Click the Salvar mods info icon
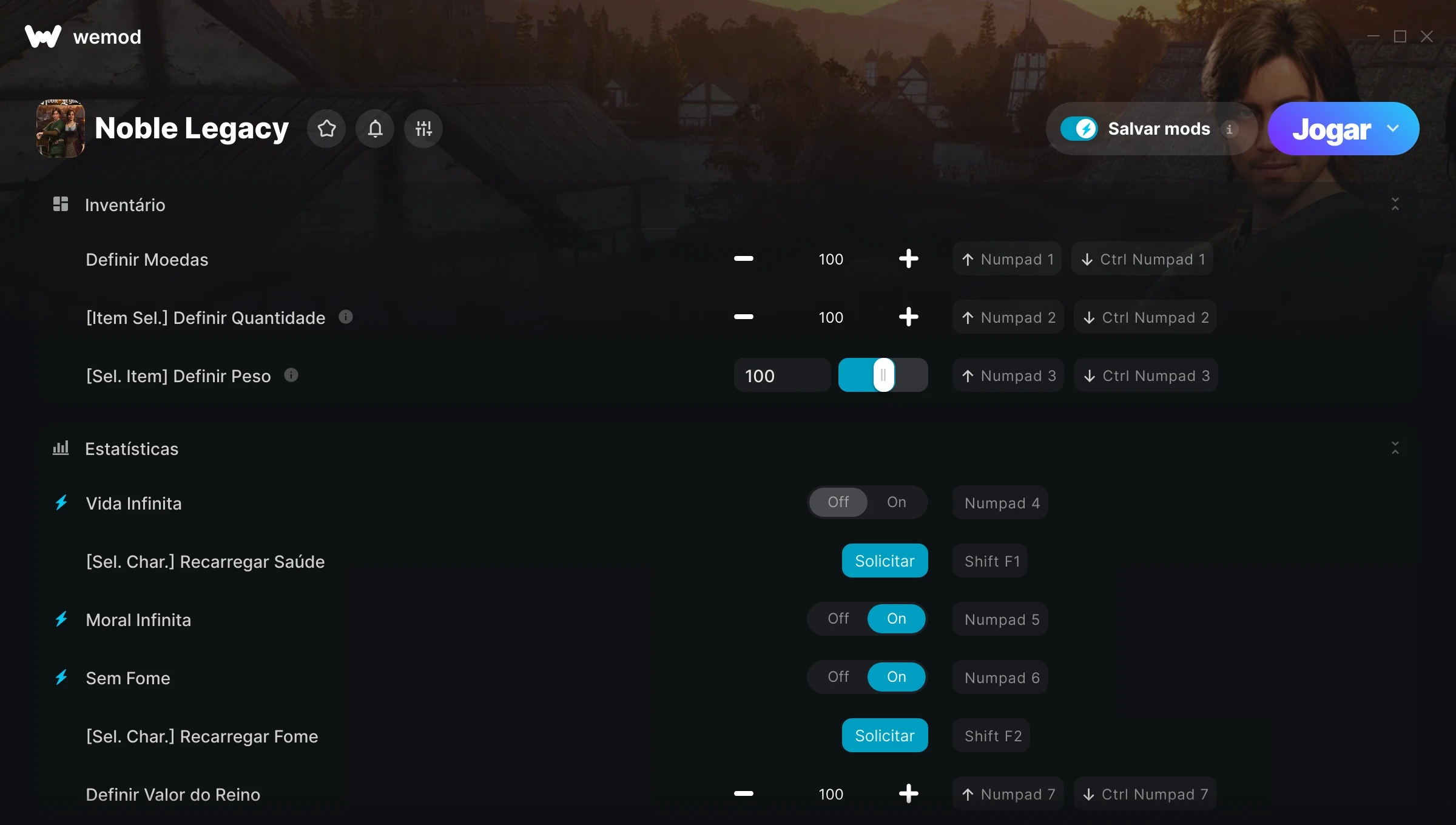 click(x=1230, y=129)
